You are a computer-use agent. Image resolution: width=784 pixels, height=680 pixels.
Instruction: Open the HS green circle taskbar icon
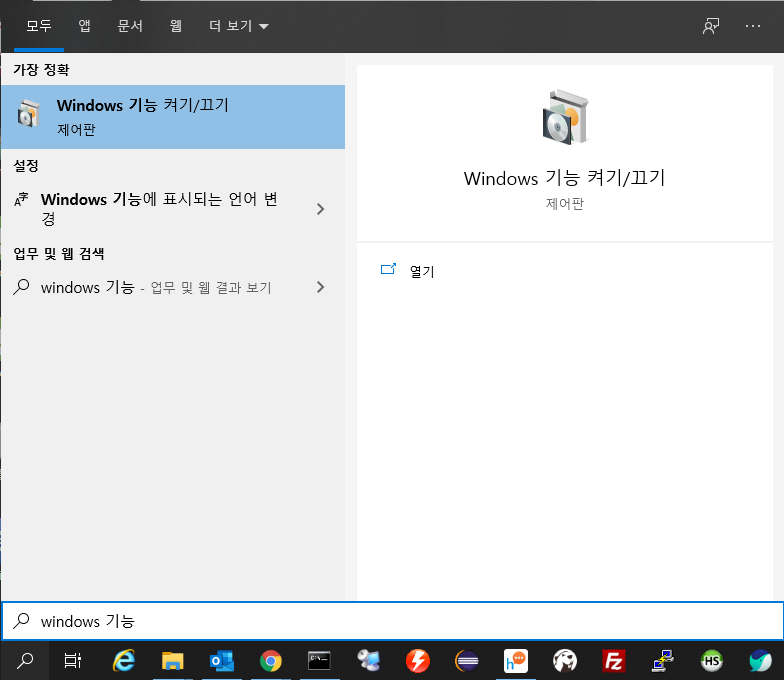click(x=712, y=660)
